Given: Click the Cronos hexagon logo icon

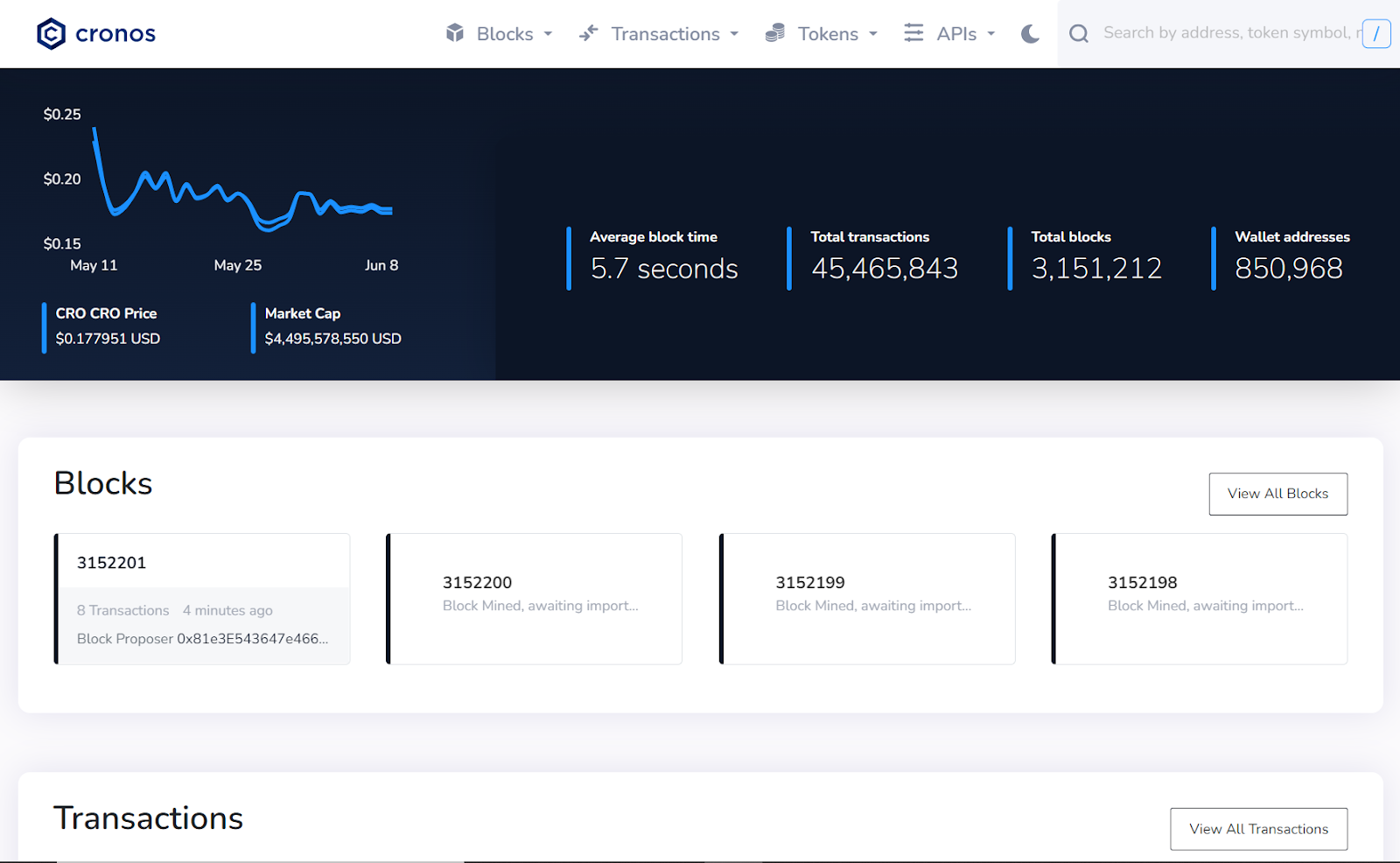Looking at the screenshot, I should point(51,34).
